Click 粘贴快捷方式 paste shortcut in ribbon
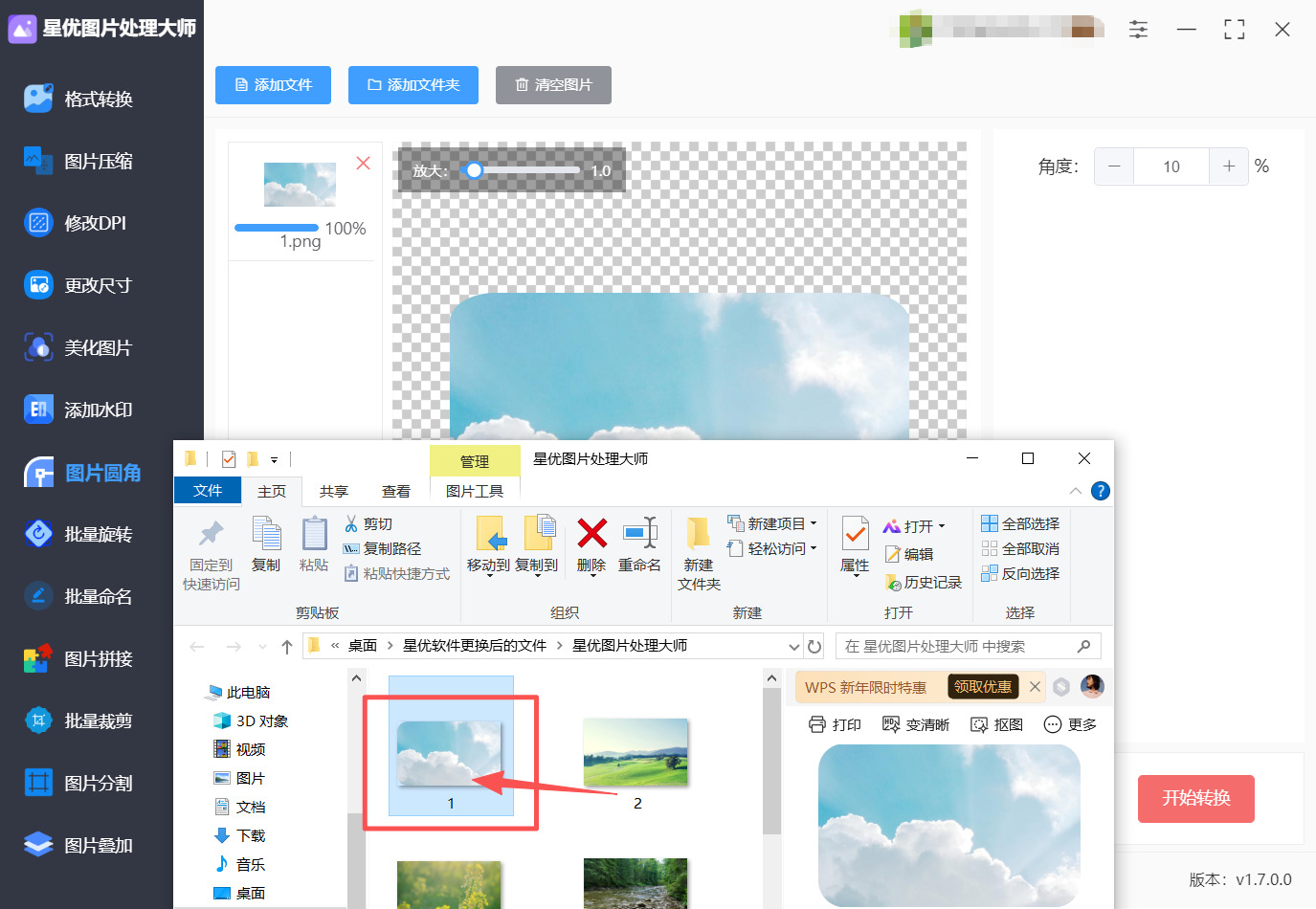Image resolution: width=1316 pixels, height=909 pixels. [x=397, y=574]
